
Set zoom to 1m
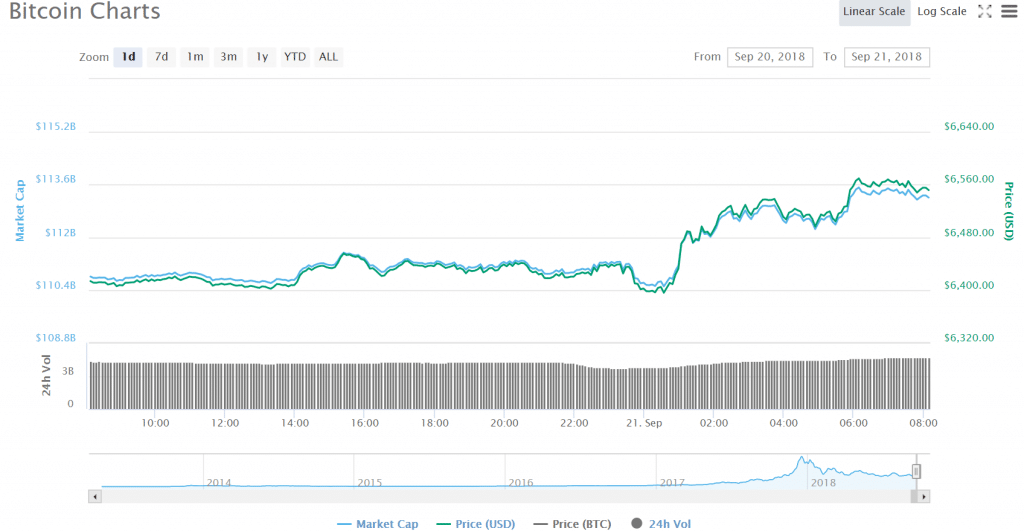[195, 57]
